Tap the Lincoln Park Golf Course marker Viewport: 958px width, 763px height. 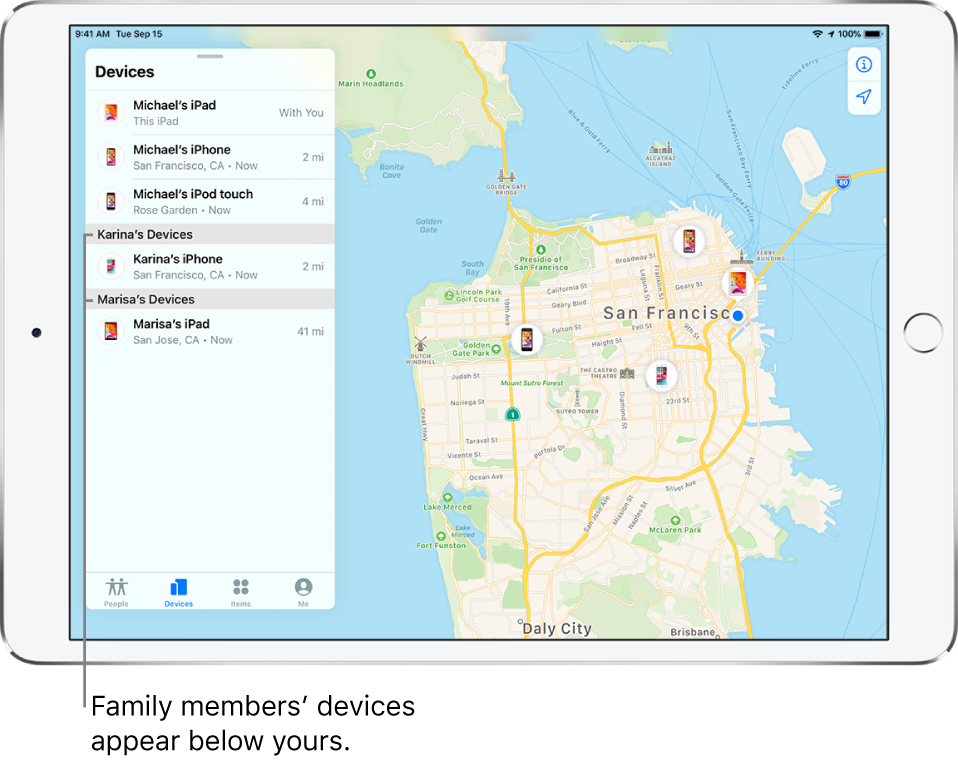(x=449, y=295)
